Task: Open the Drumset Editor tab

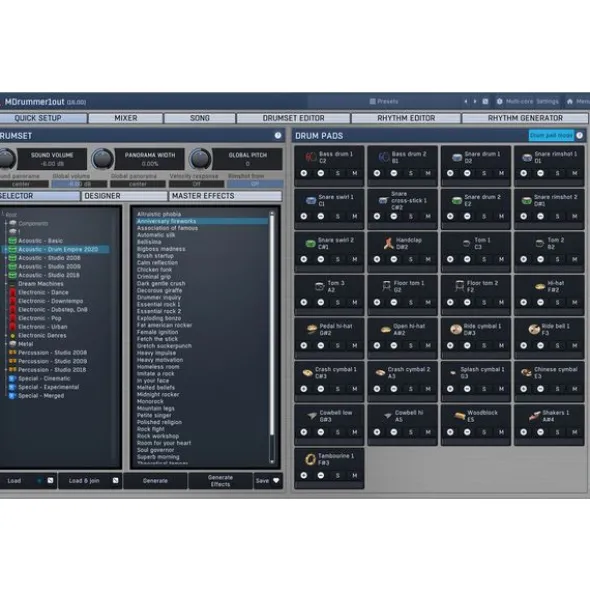Action: tap(293, 118)
